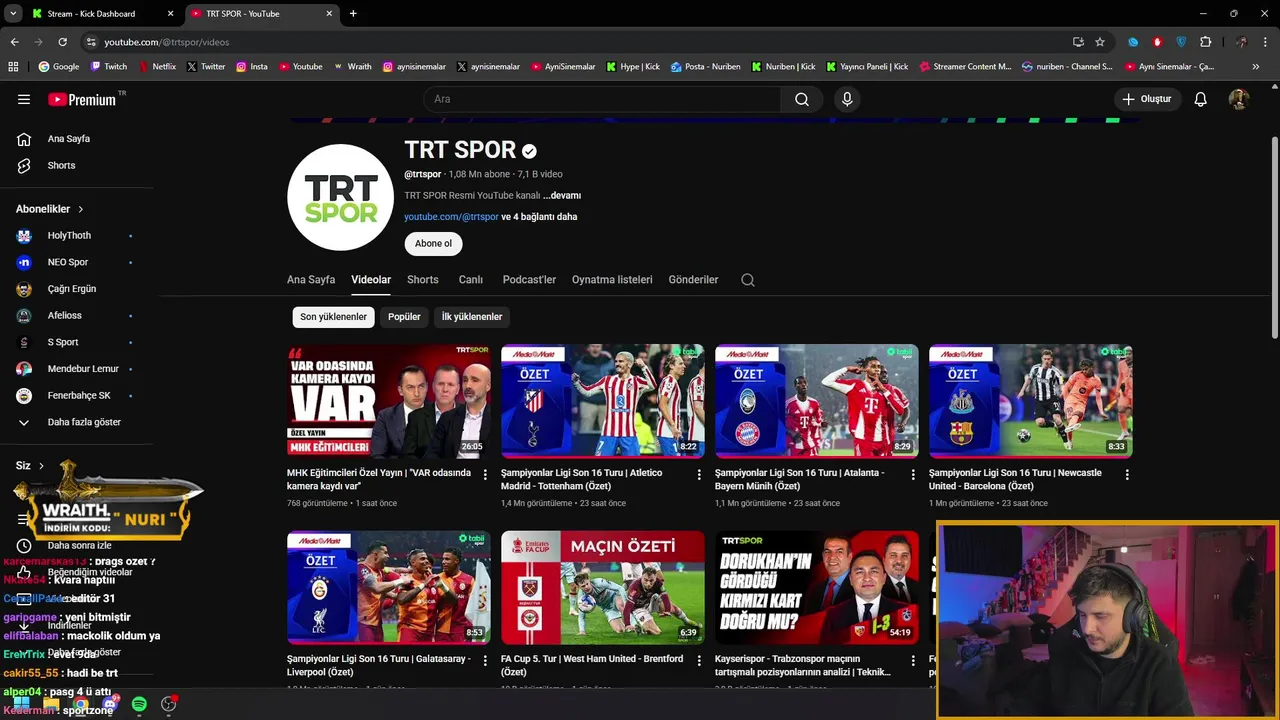Open the notifications bell
Image resolution: width=1280 pixels, height=720 pixels.
(x=1201, y=99)
